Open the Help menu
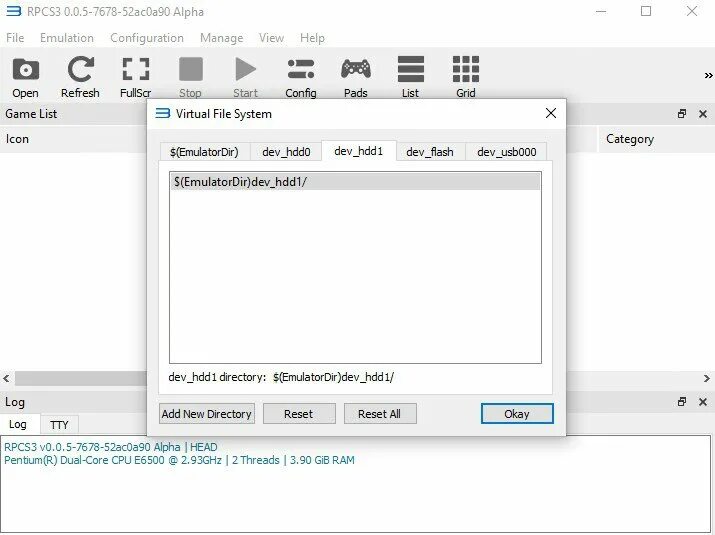Viewport: 715px width, 535px height. click(312, 38)
